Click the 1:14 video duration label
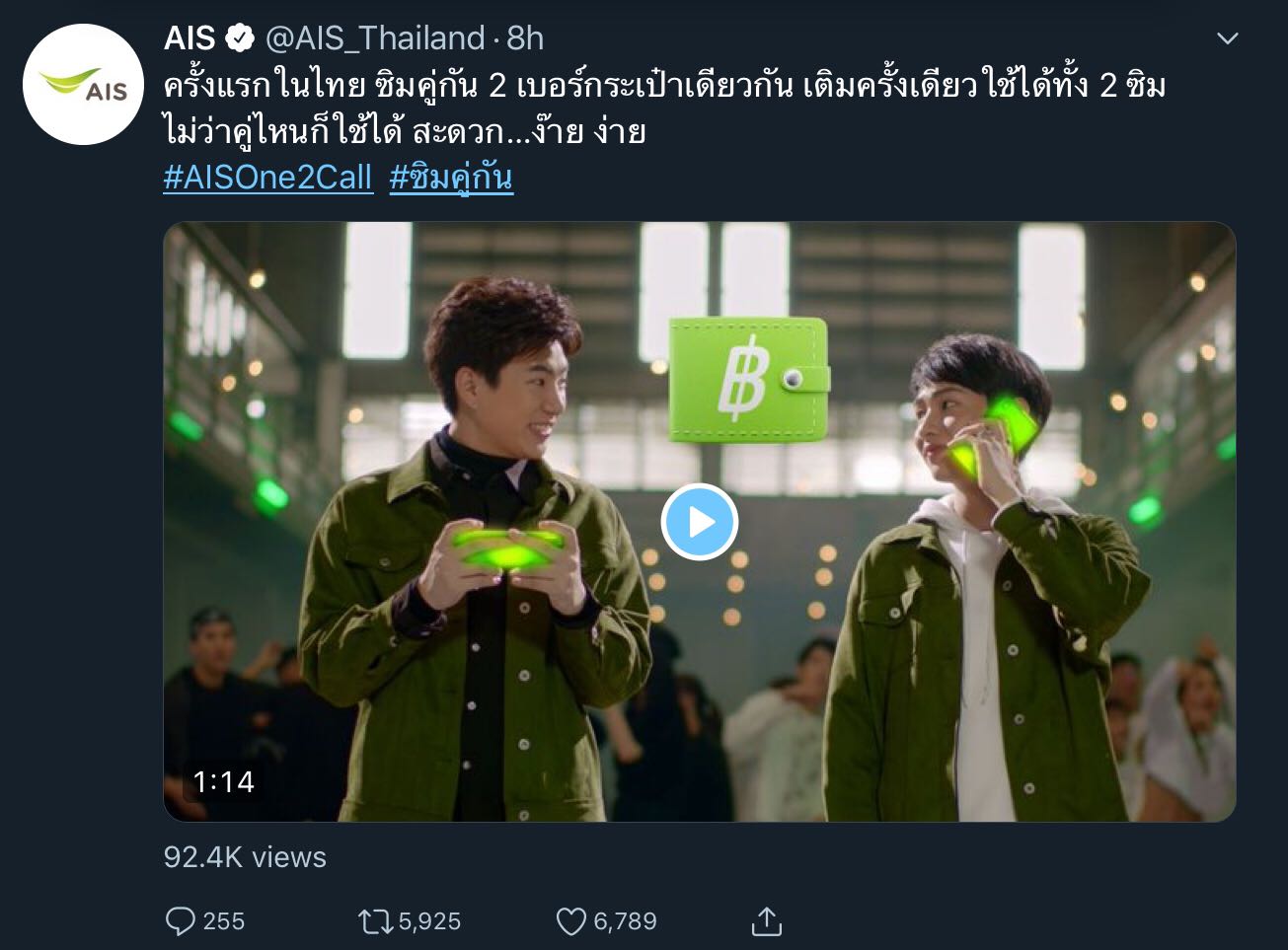The height and width of the screenshot is (950, 1288). (x=223, y=782)
